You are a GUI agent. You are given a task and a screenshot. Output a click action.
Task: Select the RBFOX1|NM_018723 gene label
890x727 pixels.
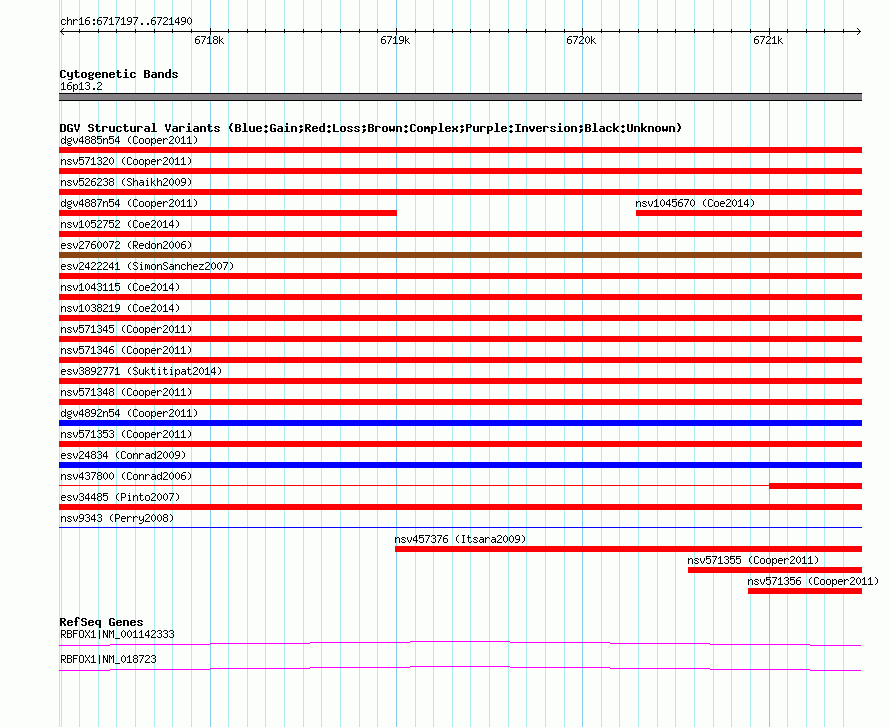click(108, 659)
